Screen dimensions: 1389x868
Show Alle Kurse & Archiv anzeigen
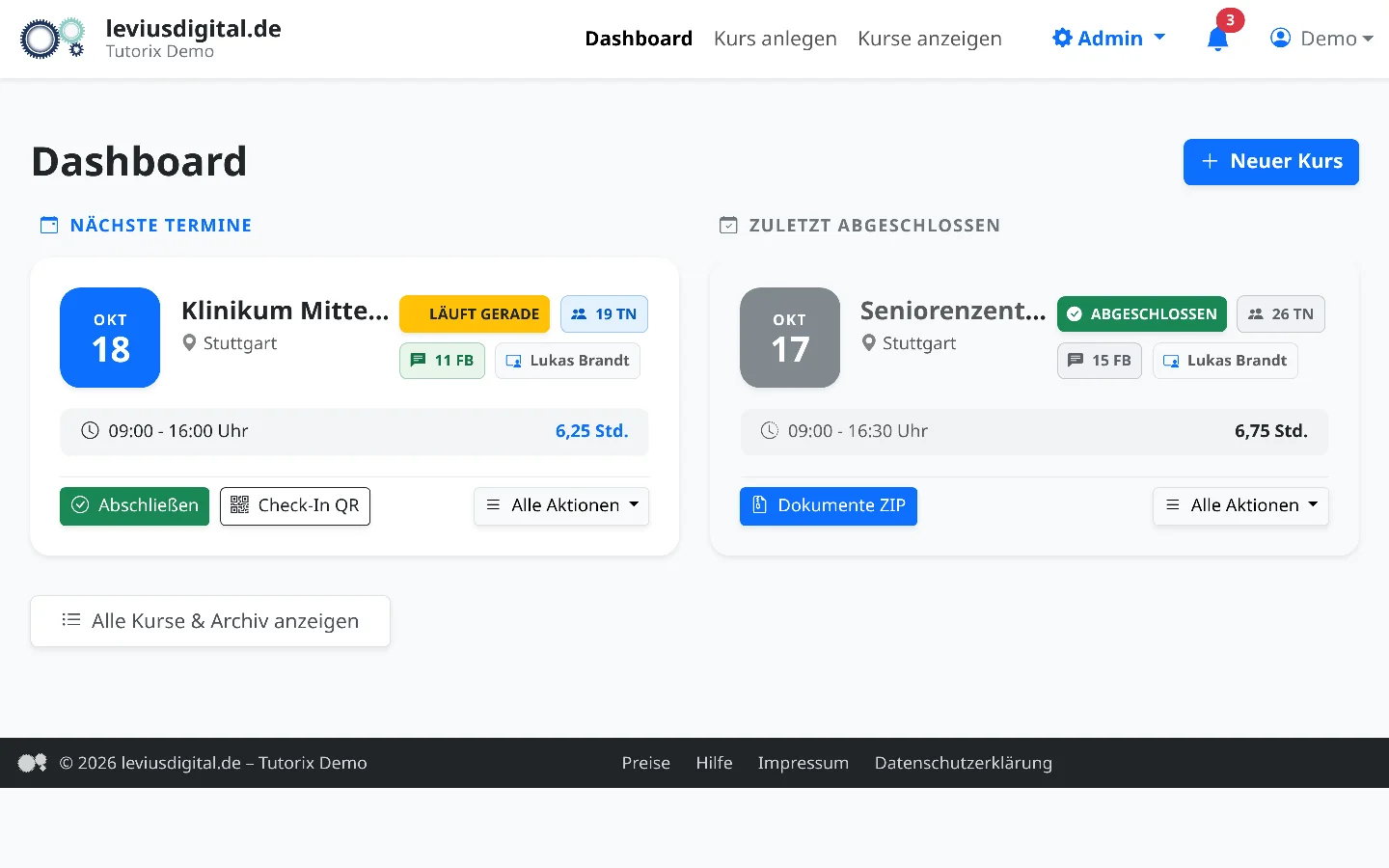point(210,621)
